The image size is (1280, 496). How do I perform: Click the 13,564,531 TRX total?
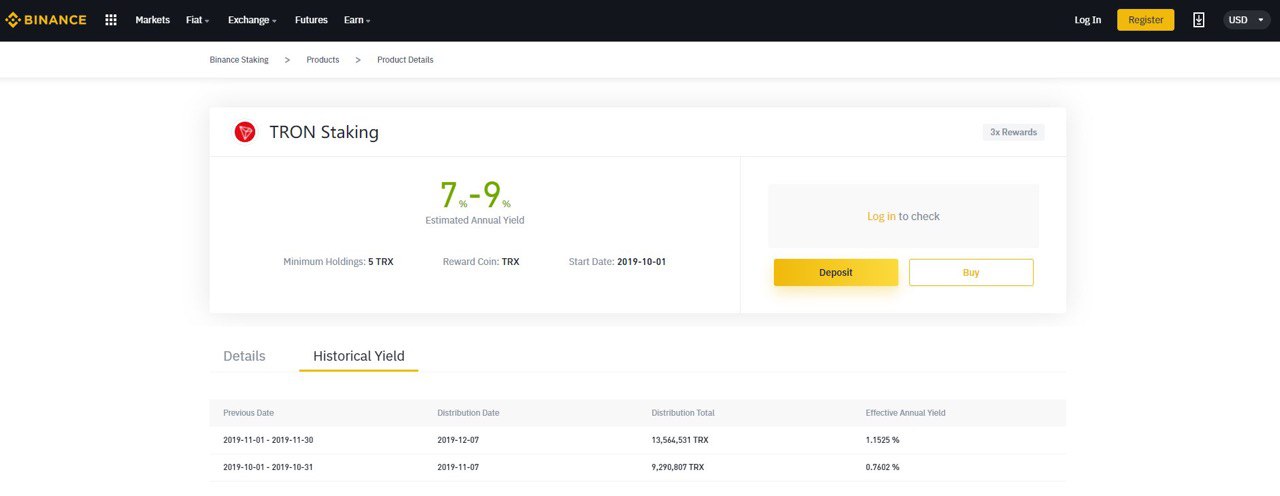click(680, 440)
